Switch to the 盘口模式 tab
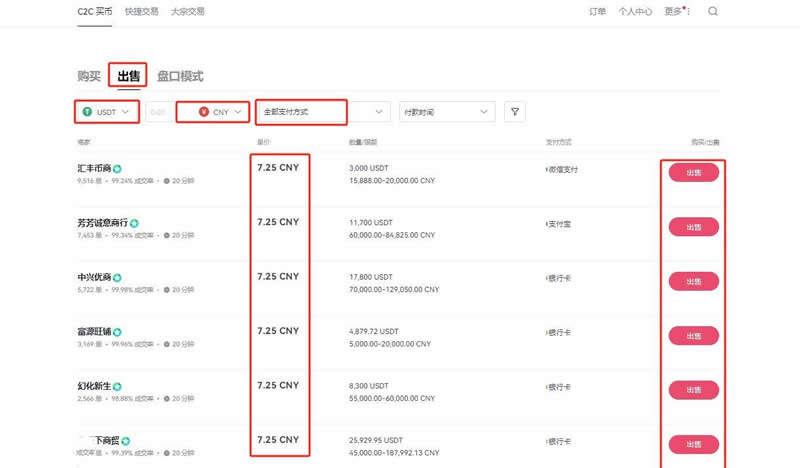The width and height of the screenshot is (800, 468). pyautogui.click(x=180, y=76)
